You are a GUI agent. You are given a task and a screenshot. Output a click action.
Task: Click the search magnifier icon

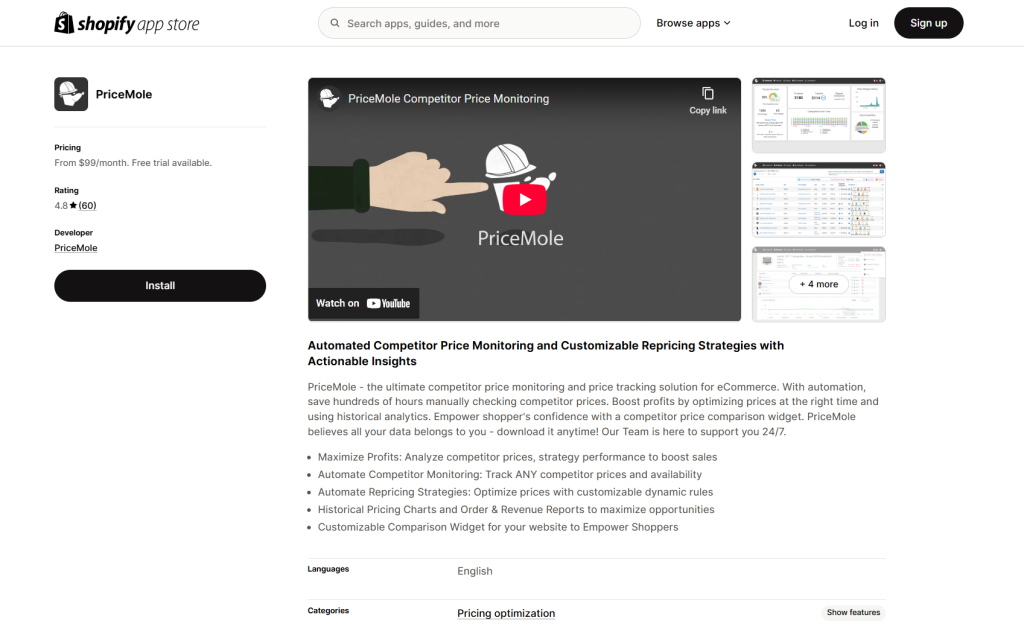pos(335,23)
